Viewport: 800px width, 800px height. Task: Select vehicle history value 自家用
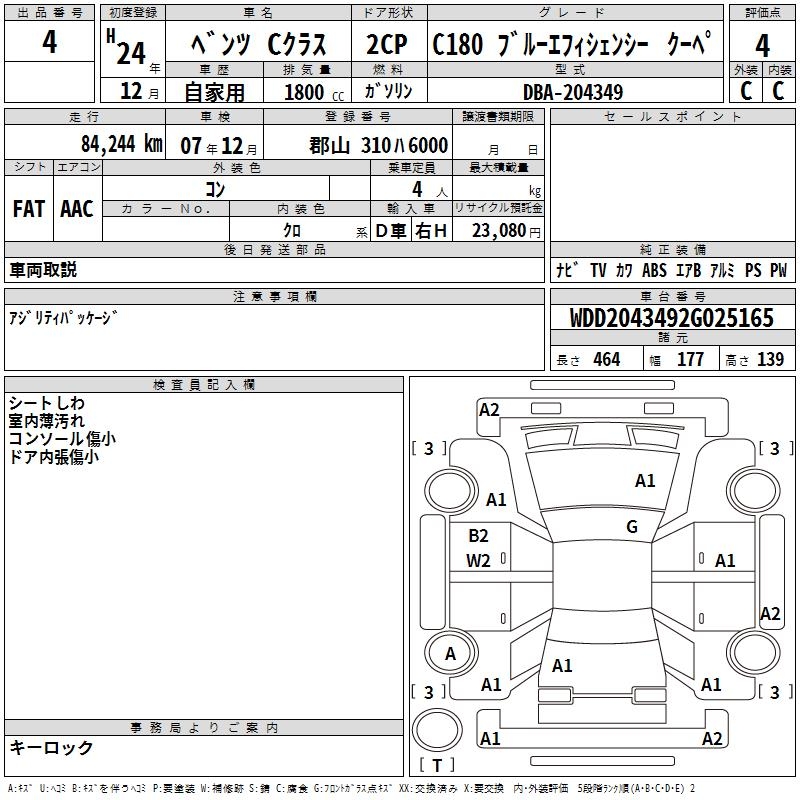215,92
